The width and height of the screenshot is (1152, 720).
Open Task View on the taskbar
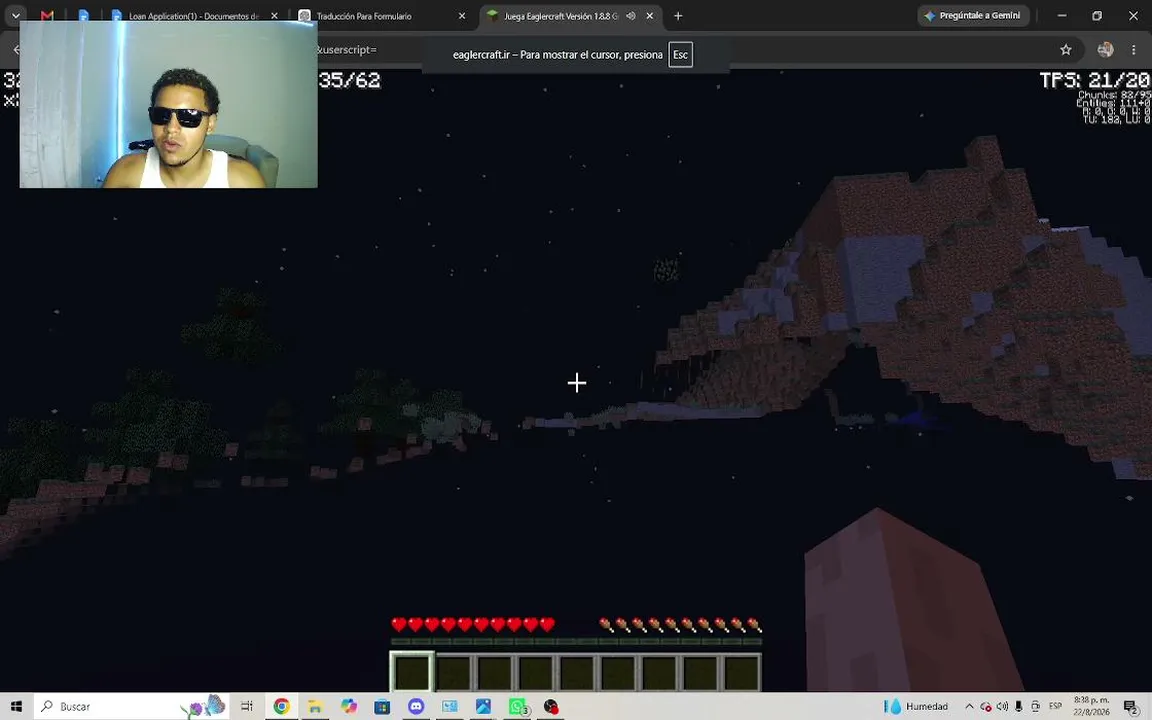coord(247,706)
